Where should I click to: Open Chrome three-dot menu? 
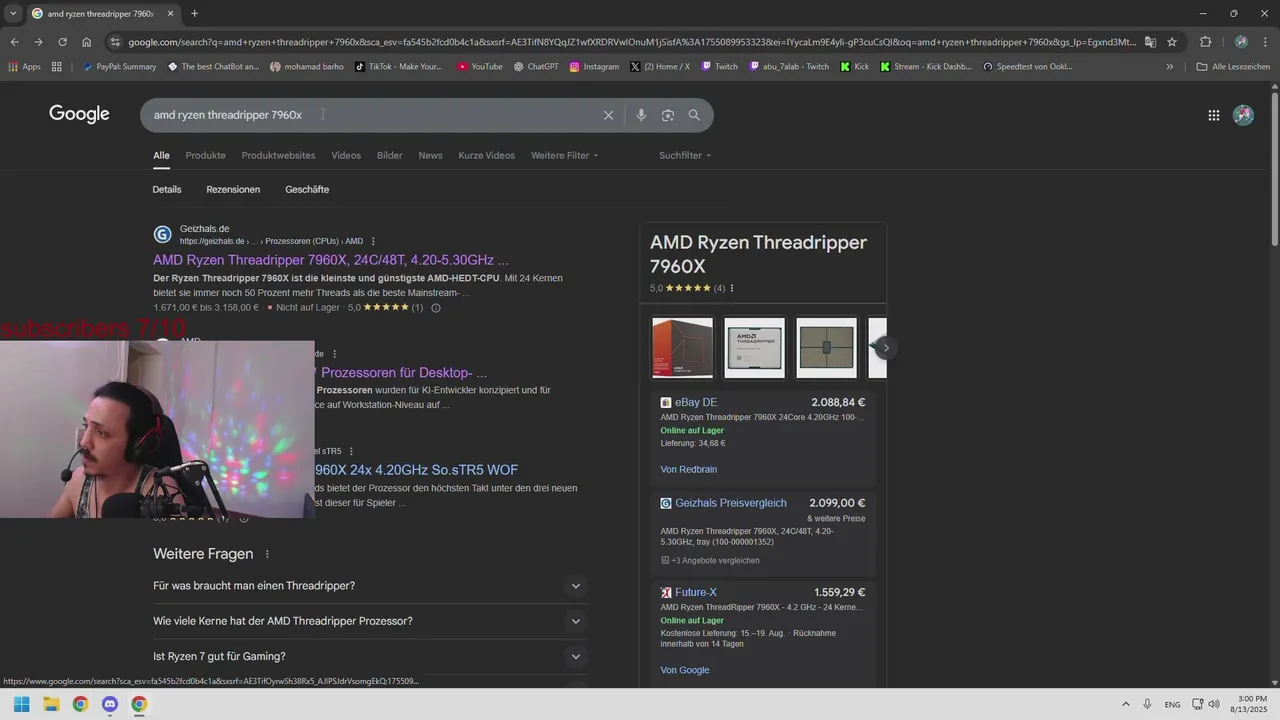pyautogui.click(x=1266, y=42)
